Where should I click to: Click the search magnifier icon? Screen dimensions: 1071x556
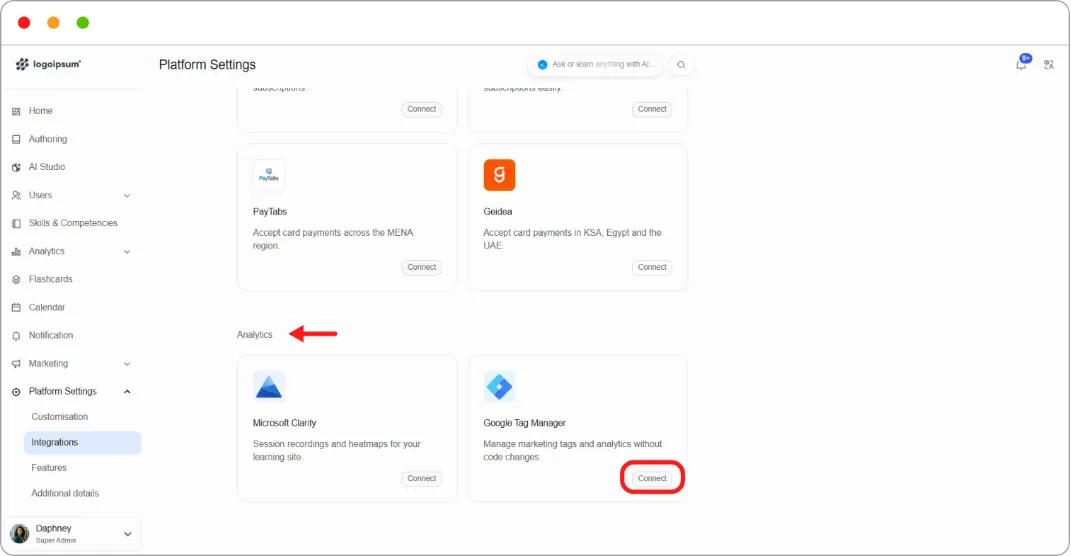point(681,65)
